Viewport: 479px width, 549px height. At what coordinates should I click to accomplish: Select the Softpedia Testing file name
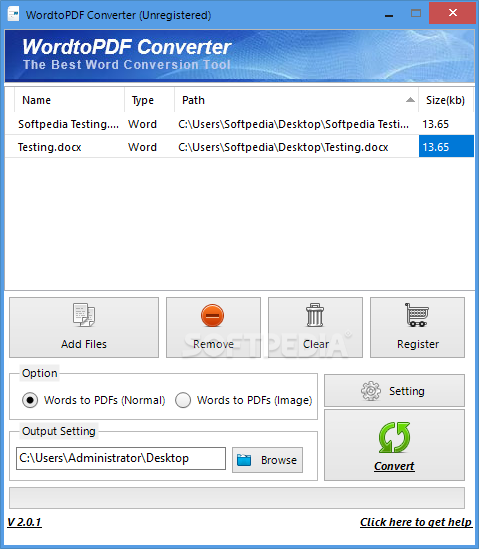[x=68, y=124]
